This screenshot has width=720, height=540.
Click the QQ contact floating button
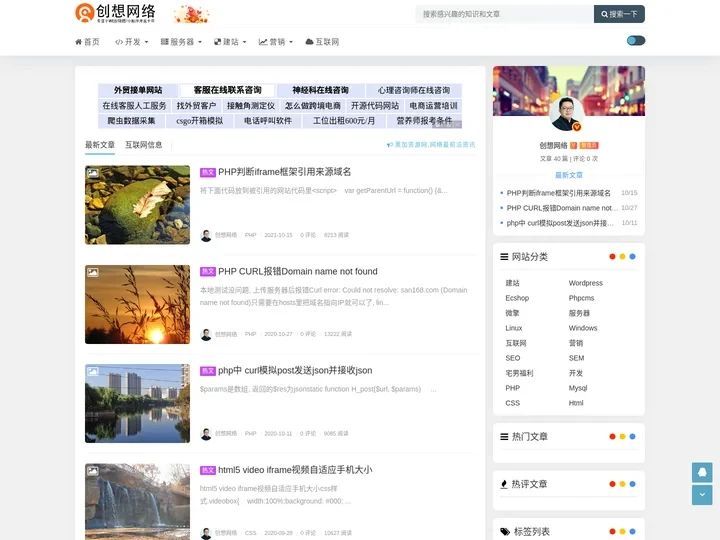pos(702,472)
